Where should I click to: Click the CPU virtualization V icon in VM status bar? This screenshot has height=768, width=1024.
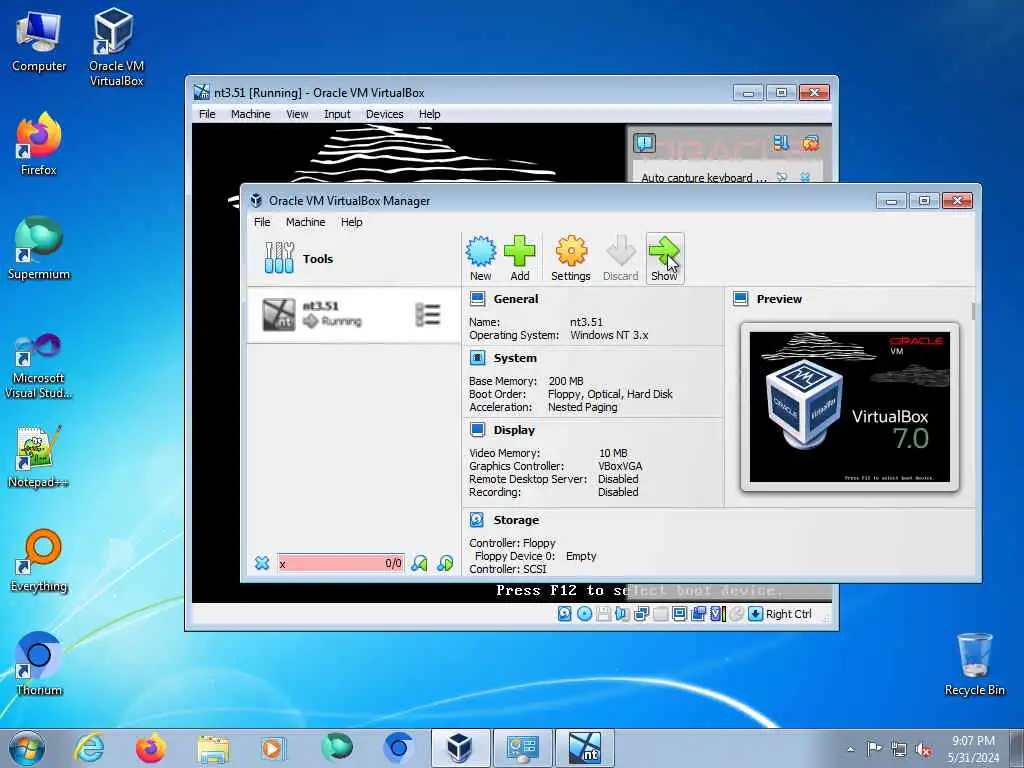[x=718, y=614]
